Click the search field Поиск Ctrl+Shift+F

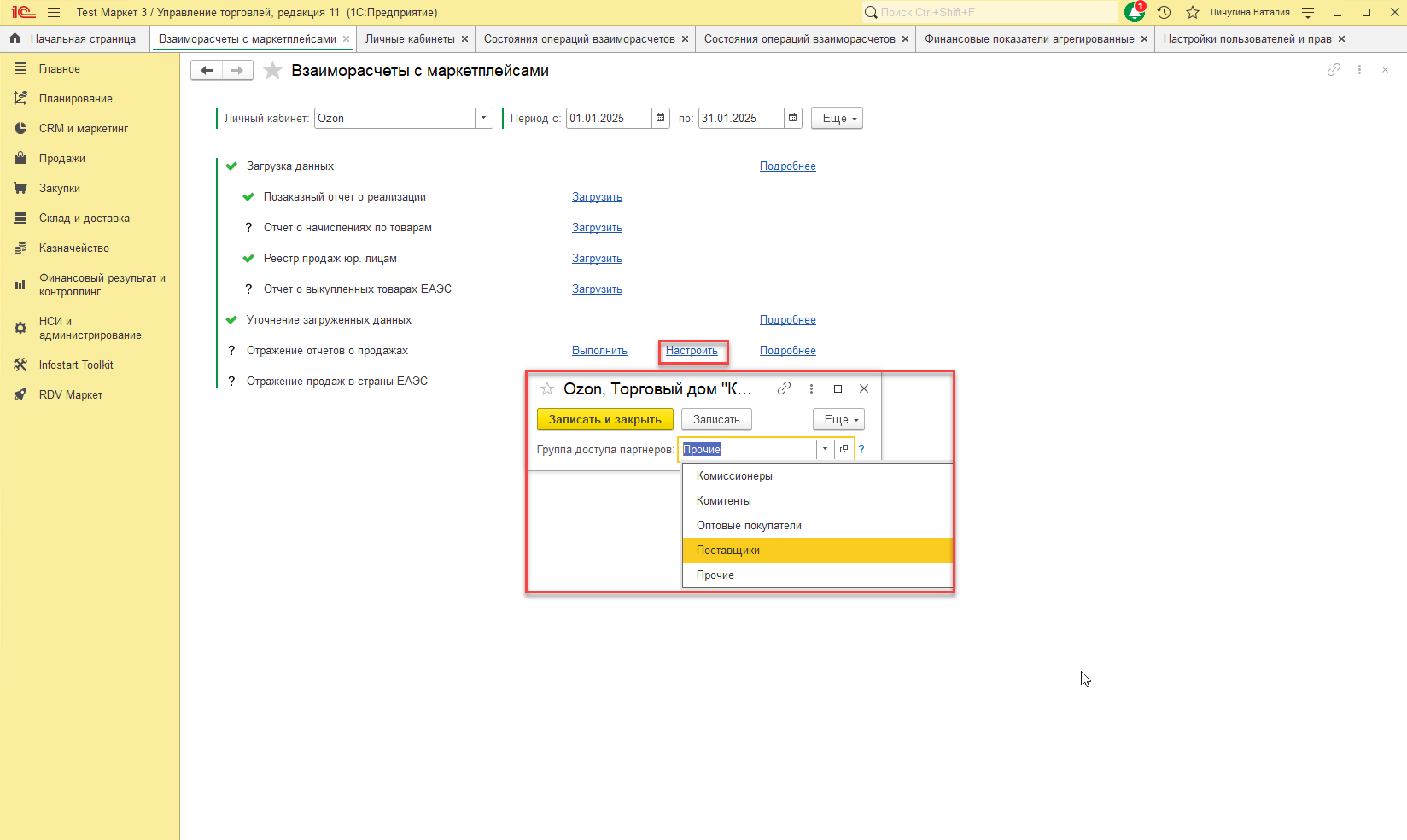click(x=990, y=12)
